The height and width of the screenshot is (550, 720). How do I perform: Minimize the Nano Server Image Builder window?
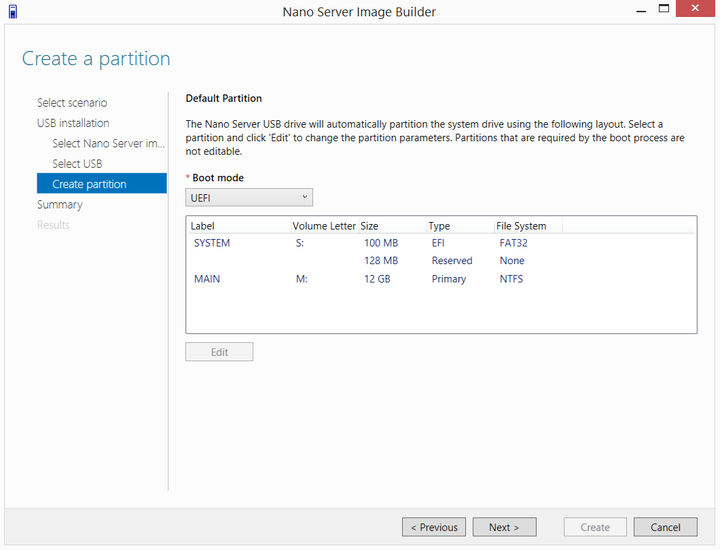[641, 9]
